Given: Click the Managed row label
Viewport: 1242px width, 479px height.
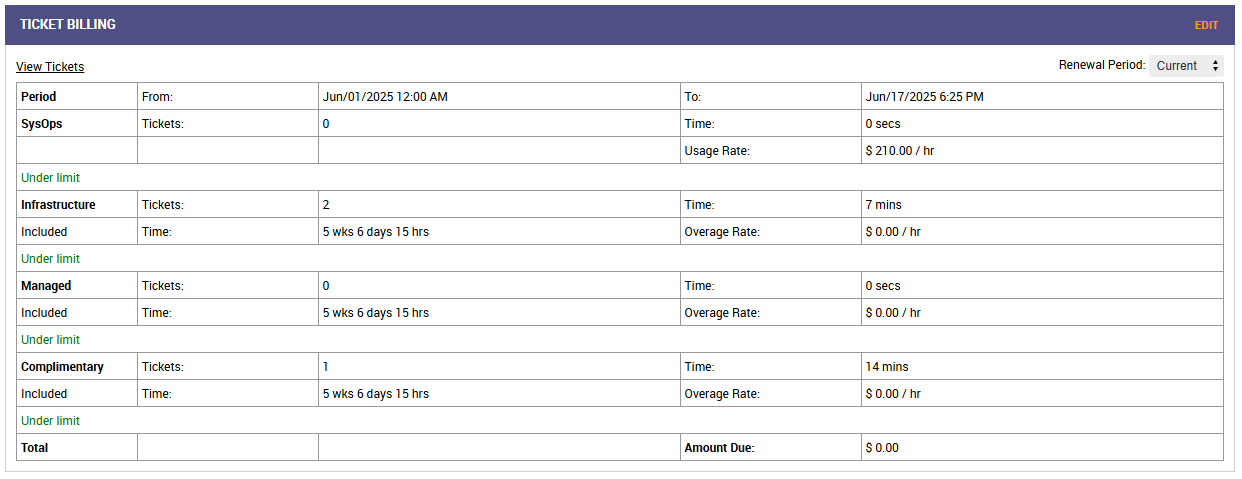Looking at the screenshot, I should pyautogui.click(x=46, y=286).
